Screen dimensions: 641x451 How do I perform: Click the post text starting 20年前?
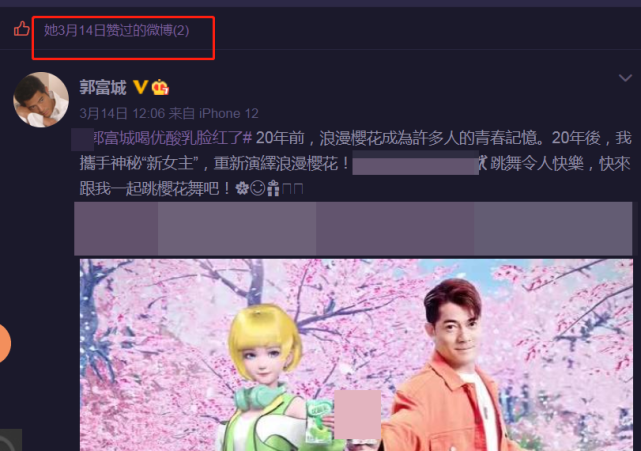coord(355,164)
